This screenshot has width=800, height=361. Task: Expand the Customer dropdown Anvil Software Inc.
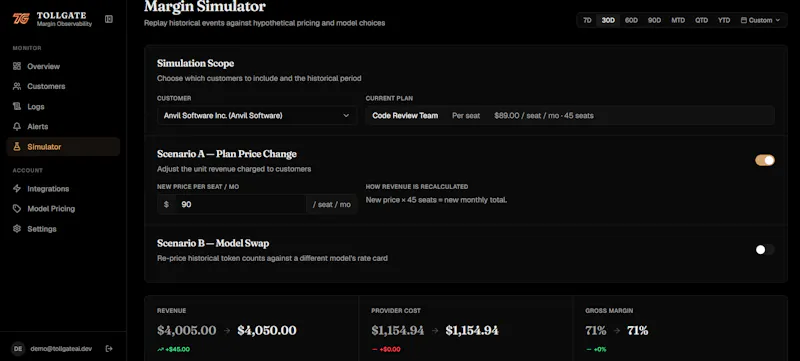click(257, 116)
